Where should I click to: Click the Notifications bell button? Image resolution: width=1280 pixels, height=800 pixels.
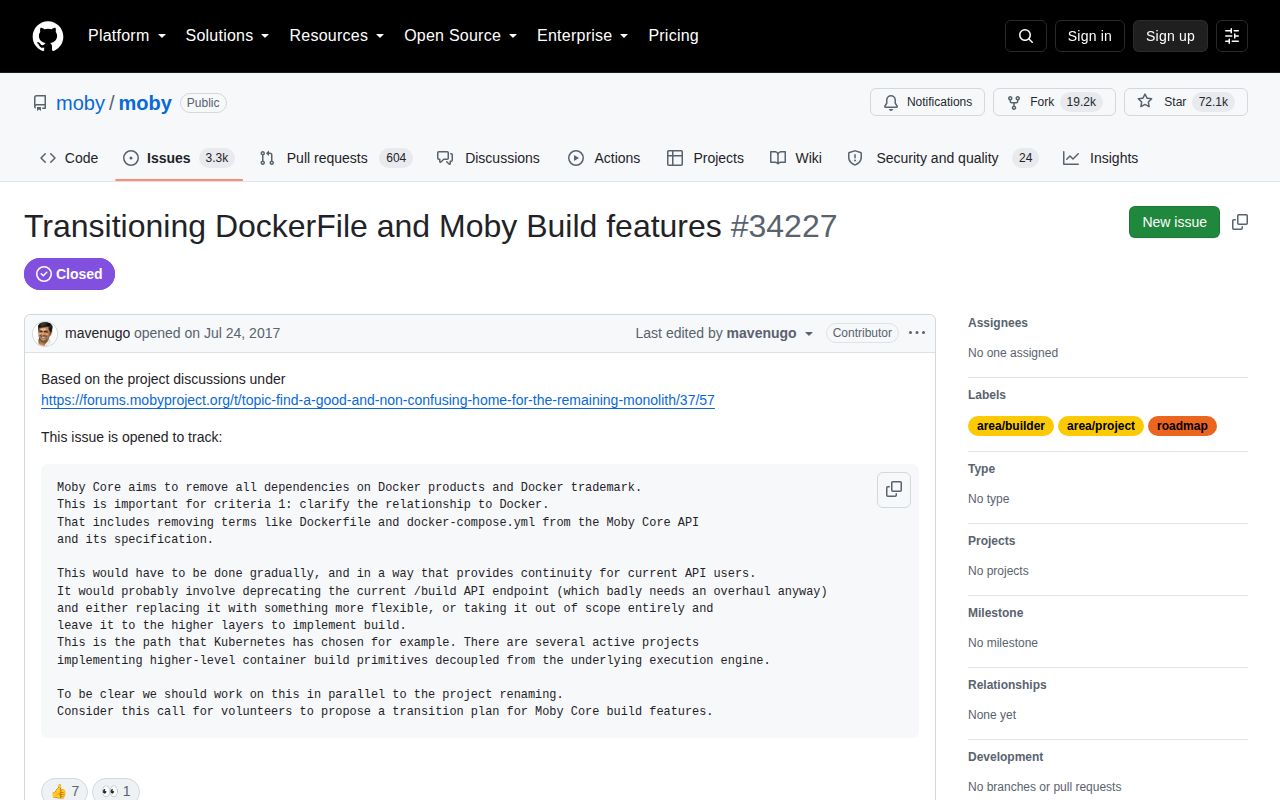click(927, 102)
